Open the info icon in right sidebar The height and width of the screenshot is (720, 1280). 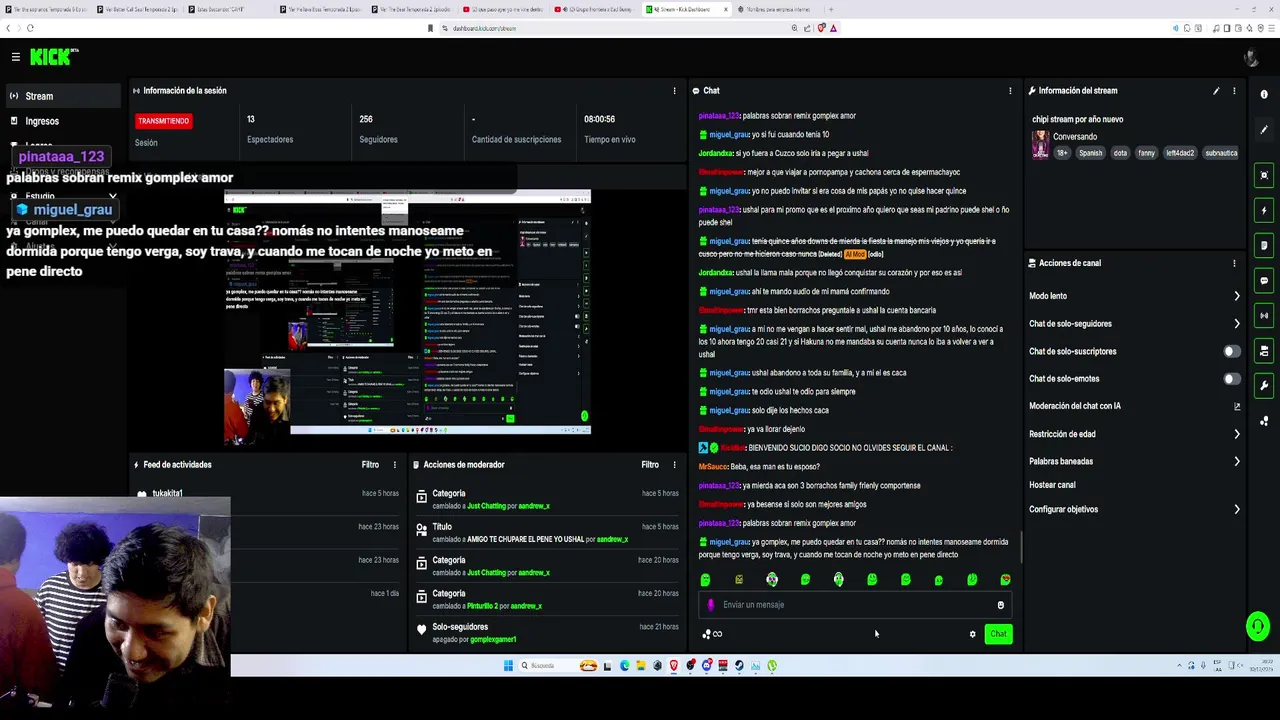(1264, 94)
